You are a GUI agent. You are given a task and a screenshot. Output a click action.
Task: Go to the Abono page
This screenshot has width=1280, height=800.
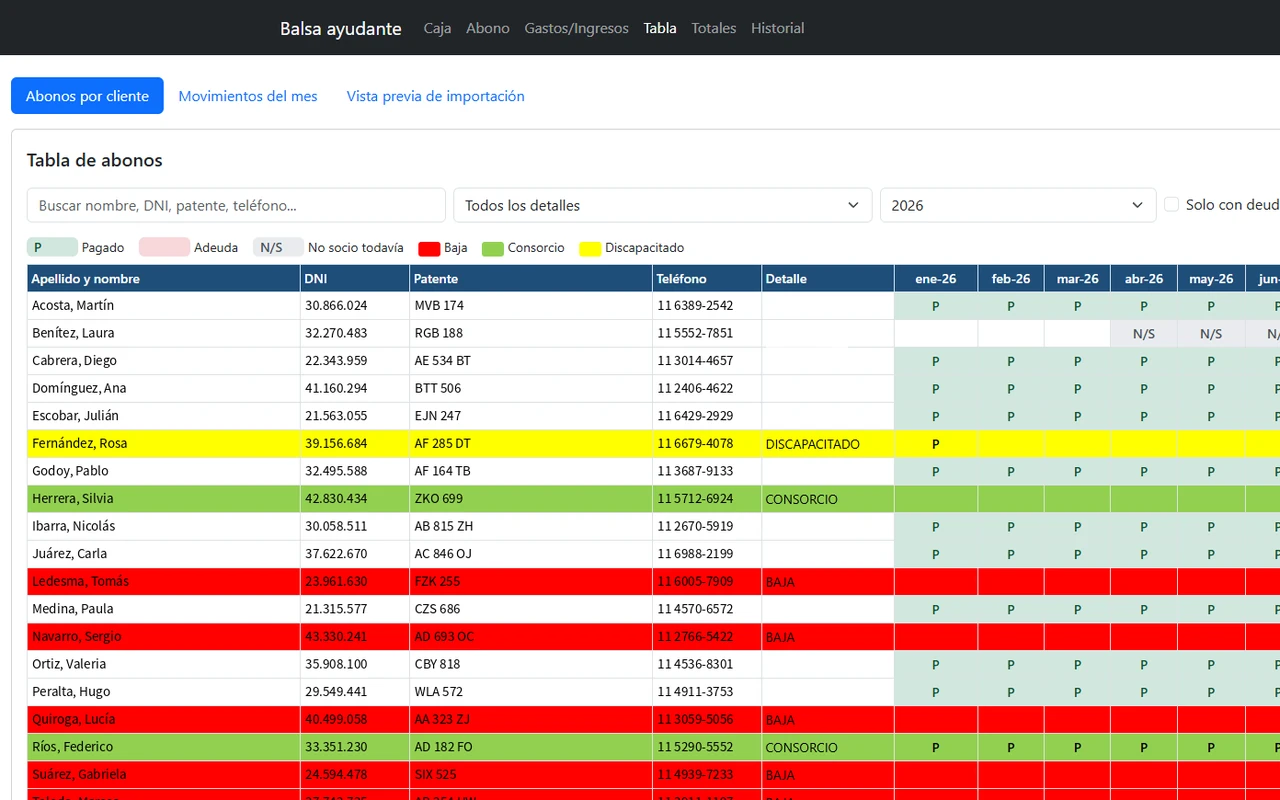click(488, 28)
